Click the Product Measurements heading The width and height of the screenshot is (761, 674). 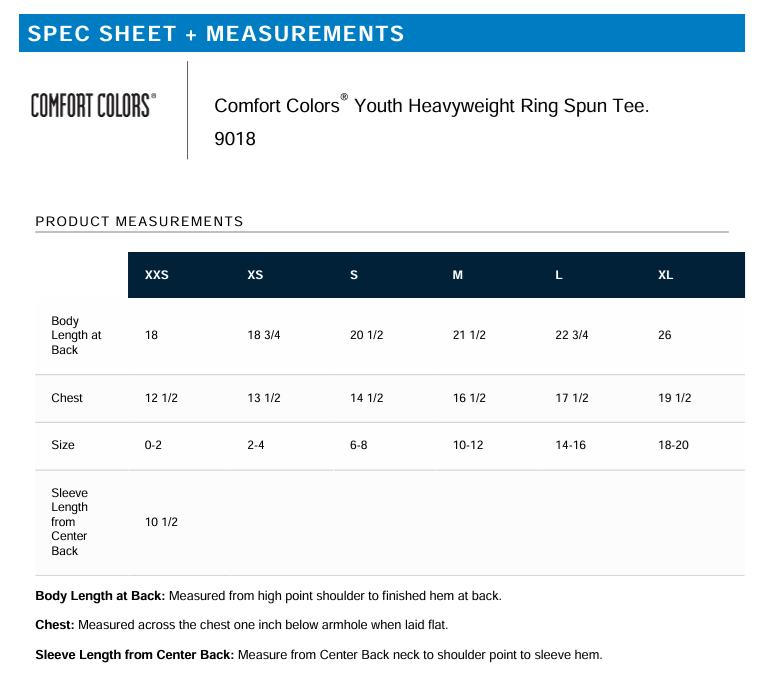tap(139, 221)
